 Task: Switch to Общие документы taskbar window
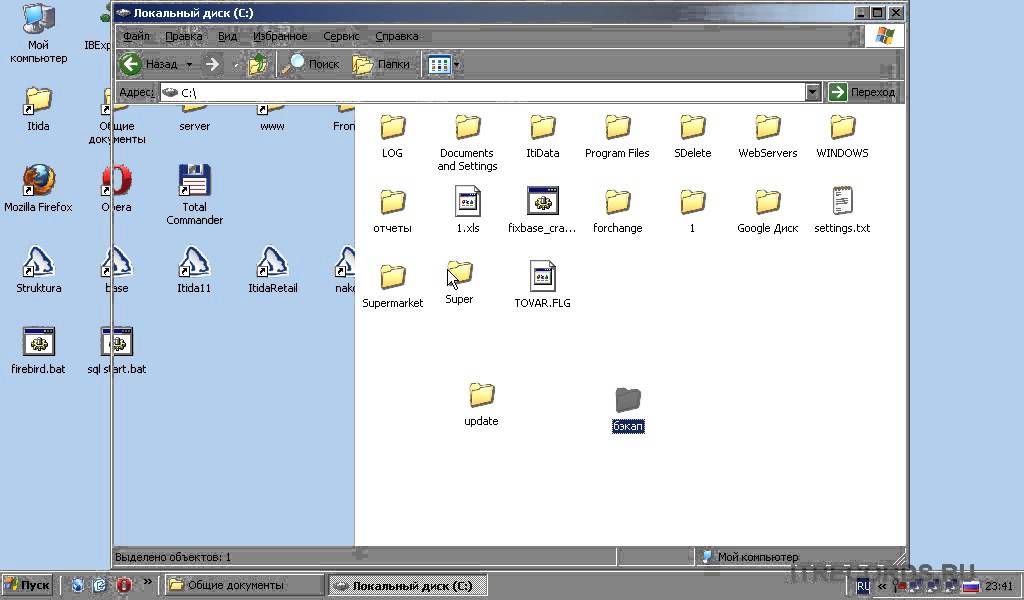tap(243, 585)
